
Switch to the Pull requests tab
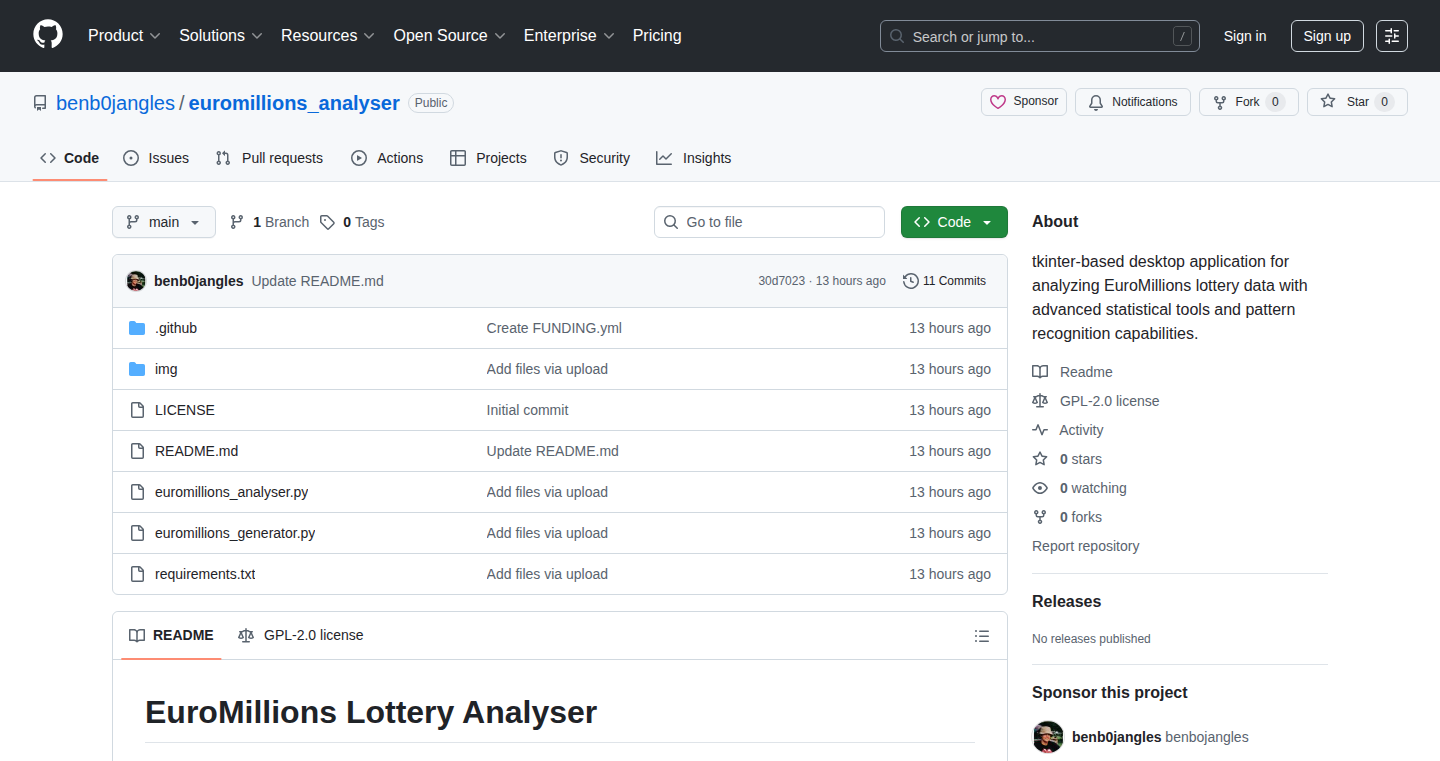click(270, 158)
